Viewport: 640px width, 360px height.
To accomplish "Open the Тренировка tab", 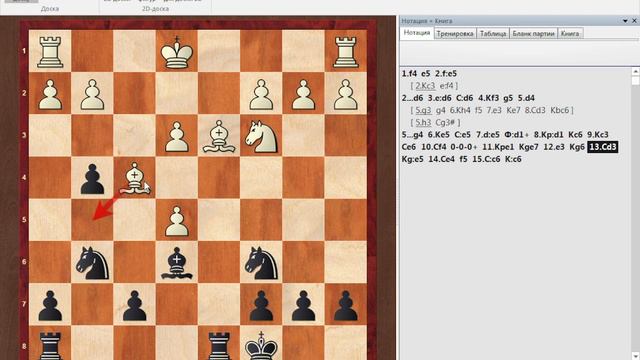I will coord(455,33).
